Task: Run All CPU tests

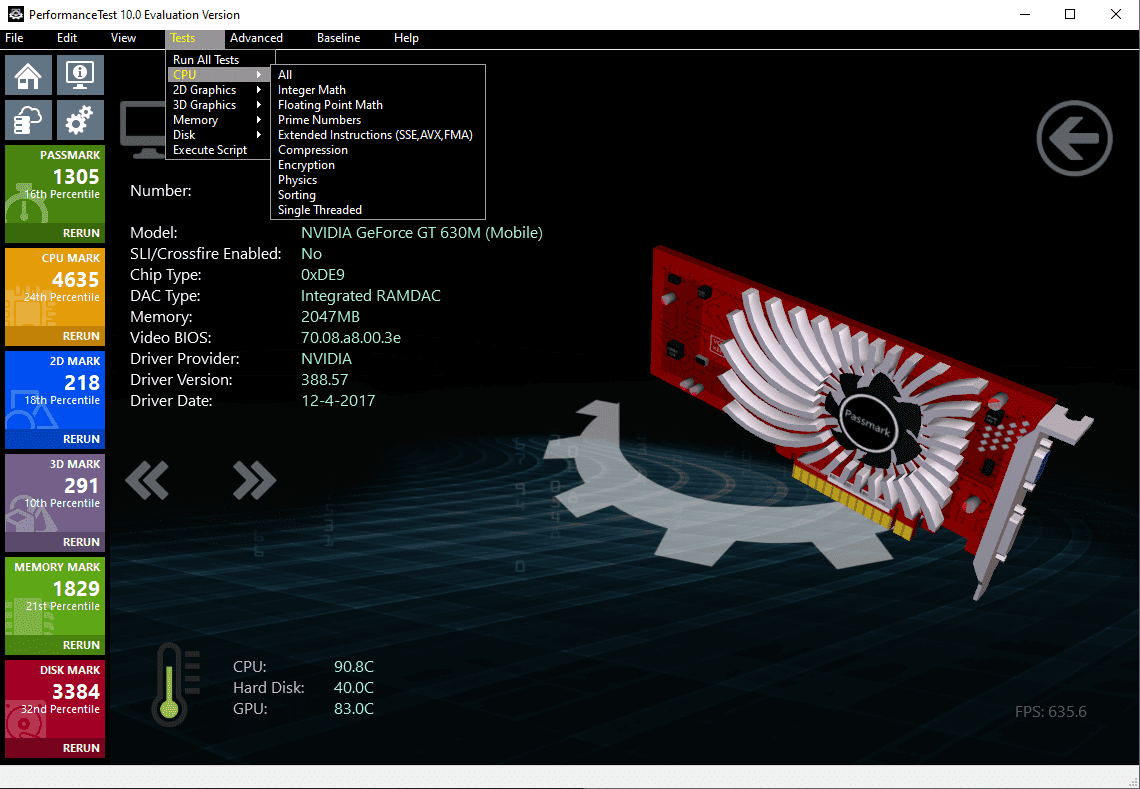Action: (x=377, y=75)
